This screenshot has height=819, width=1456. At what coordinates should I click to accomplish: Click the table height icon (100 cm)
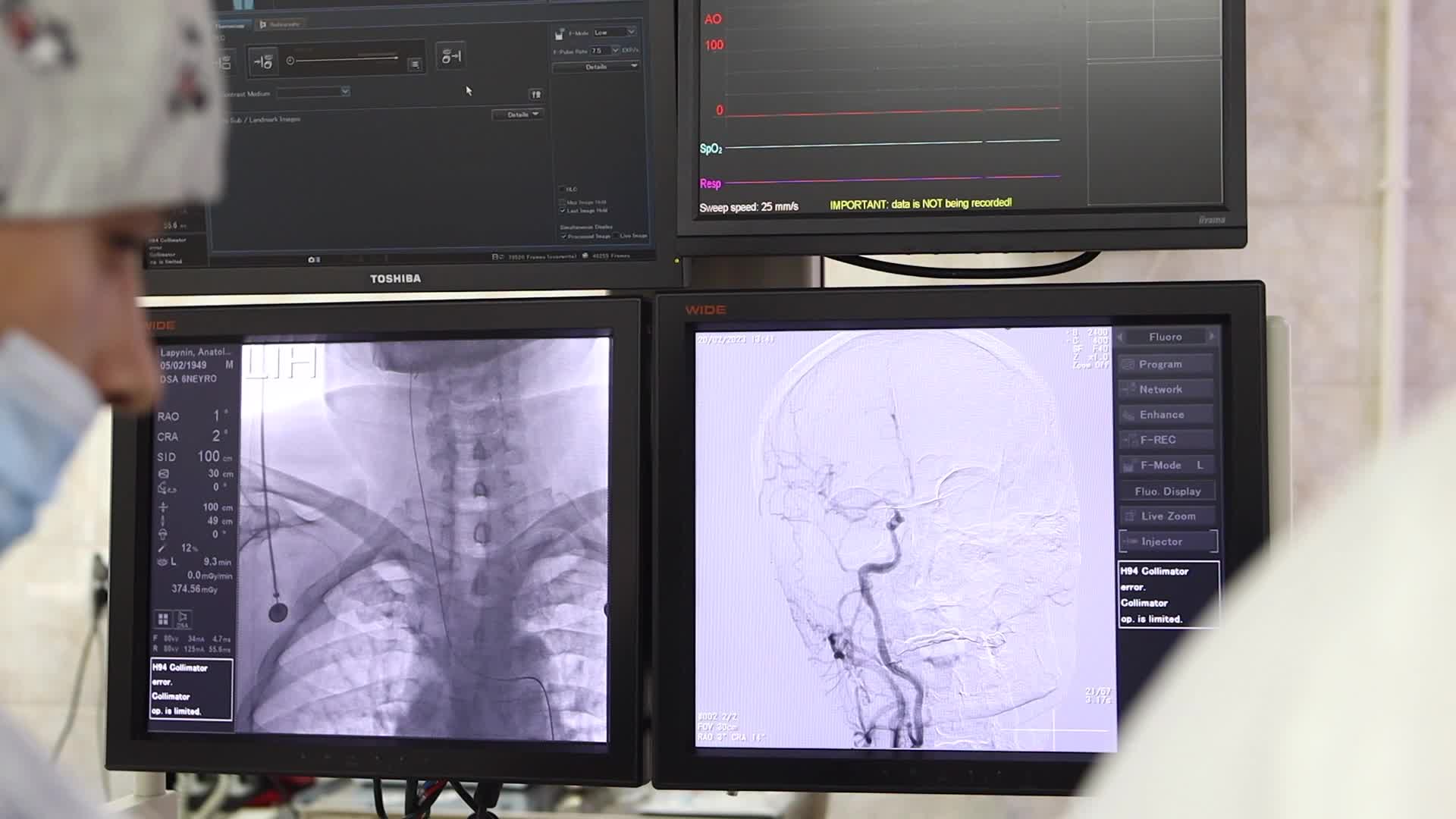pyautogui.click(x=163, y=507)
